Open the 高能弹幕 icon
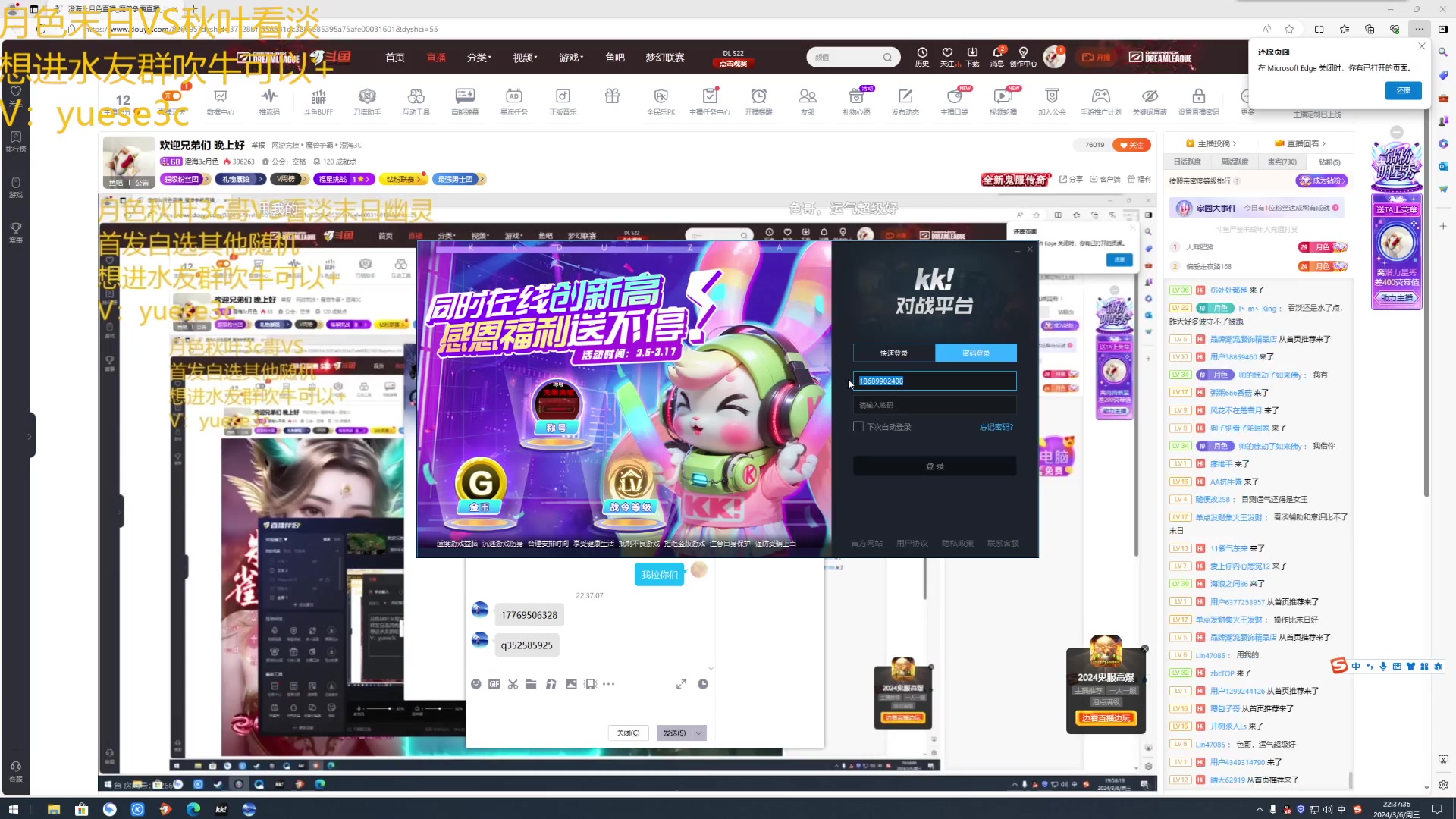The width and height of the screenshot is (1456, 819). (x=465, y=102)
